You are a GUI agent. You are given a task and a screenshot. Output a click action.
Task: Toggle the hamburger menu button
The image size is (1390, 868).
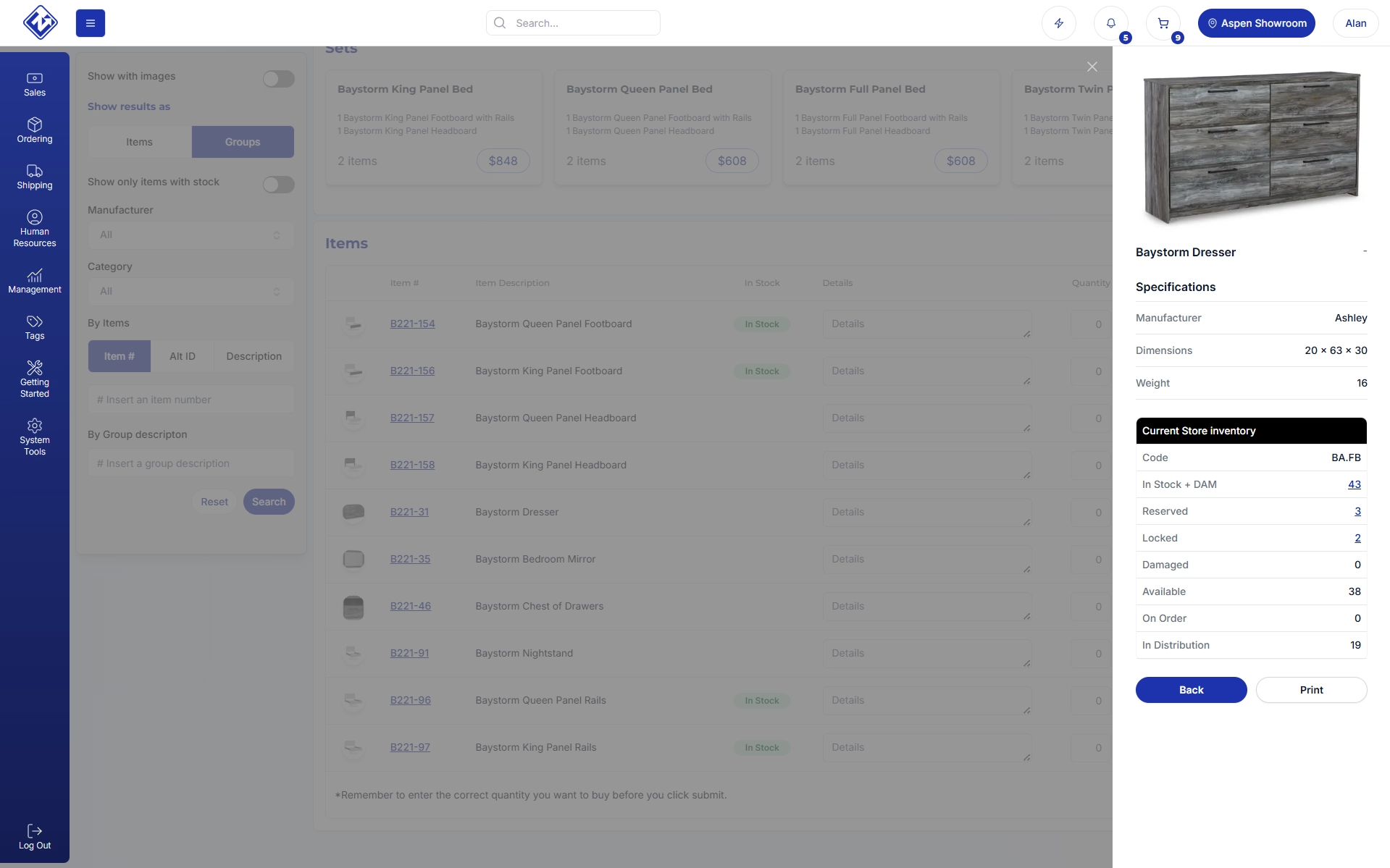91,23
